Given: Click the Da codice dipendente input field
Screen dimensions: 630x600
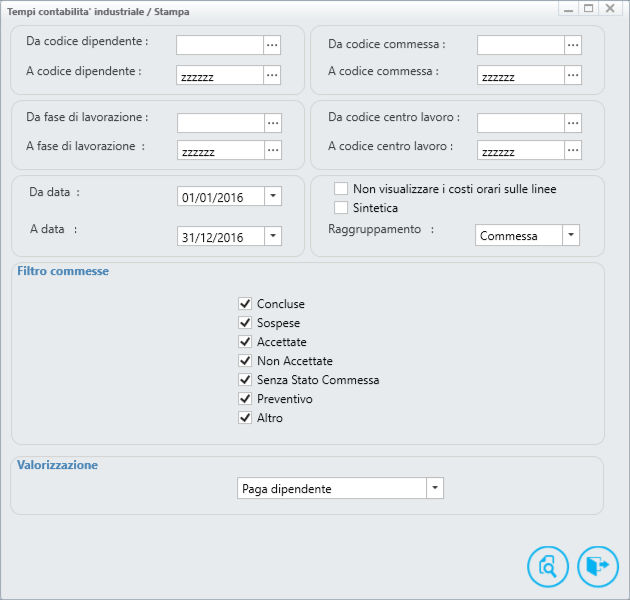Looking at the screenshot, I should click(220, 45).
